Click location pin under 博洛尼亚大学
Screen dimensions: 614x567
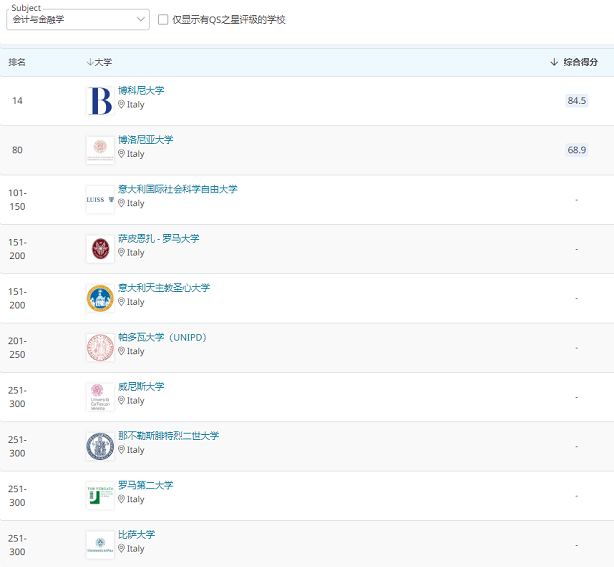(121, 154)
